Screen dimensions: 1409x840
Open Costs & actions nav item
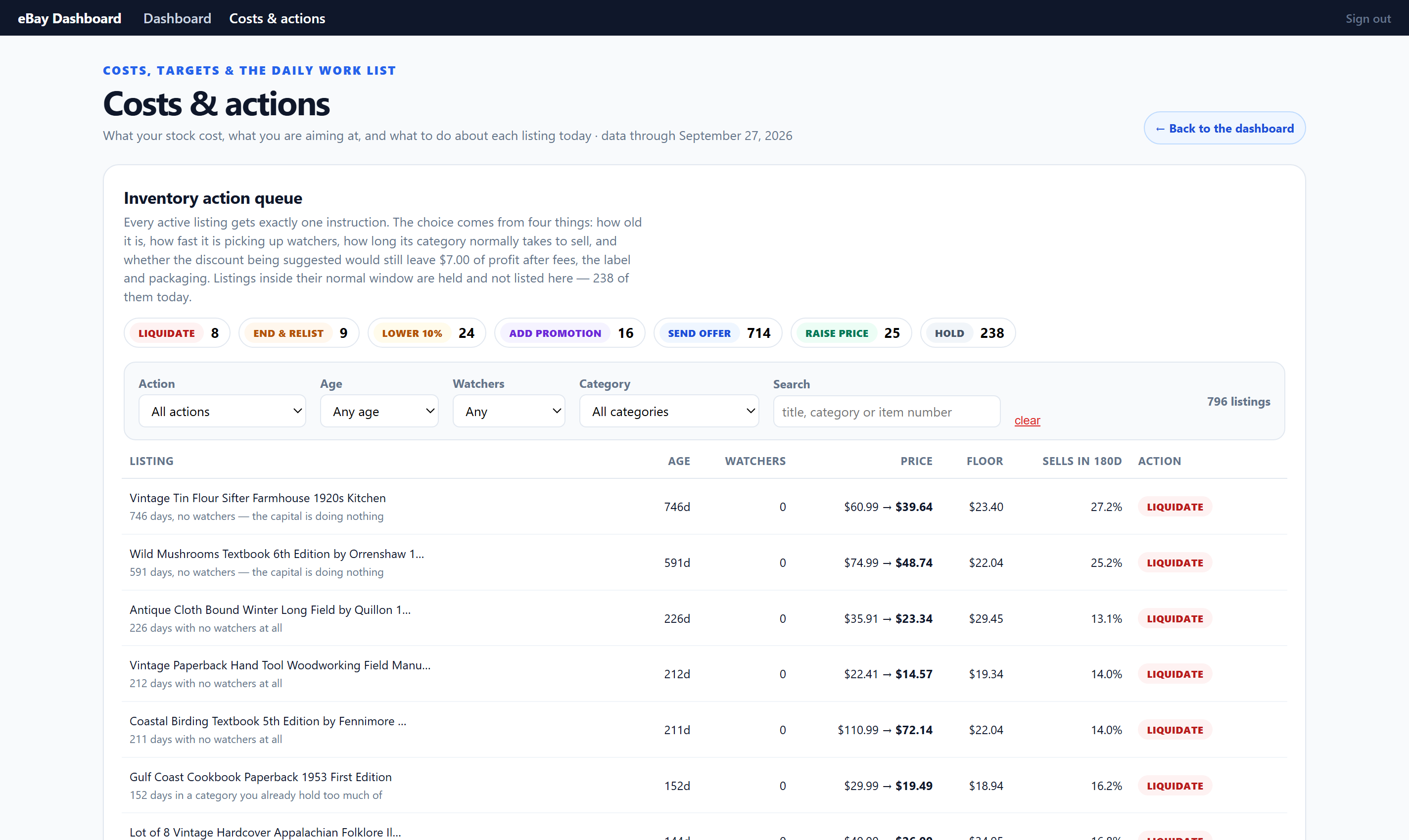277,18
